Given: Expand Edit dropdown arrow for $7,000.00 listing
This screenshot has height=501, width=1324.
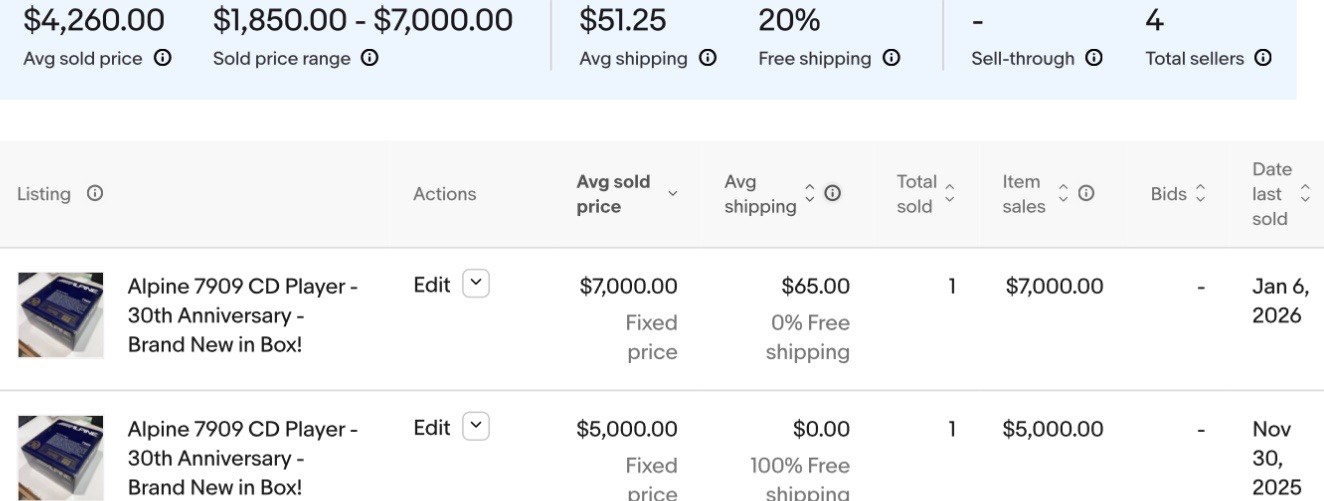Looking at the screenshot, I should [476, 284].
